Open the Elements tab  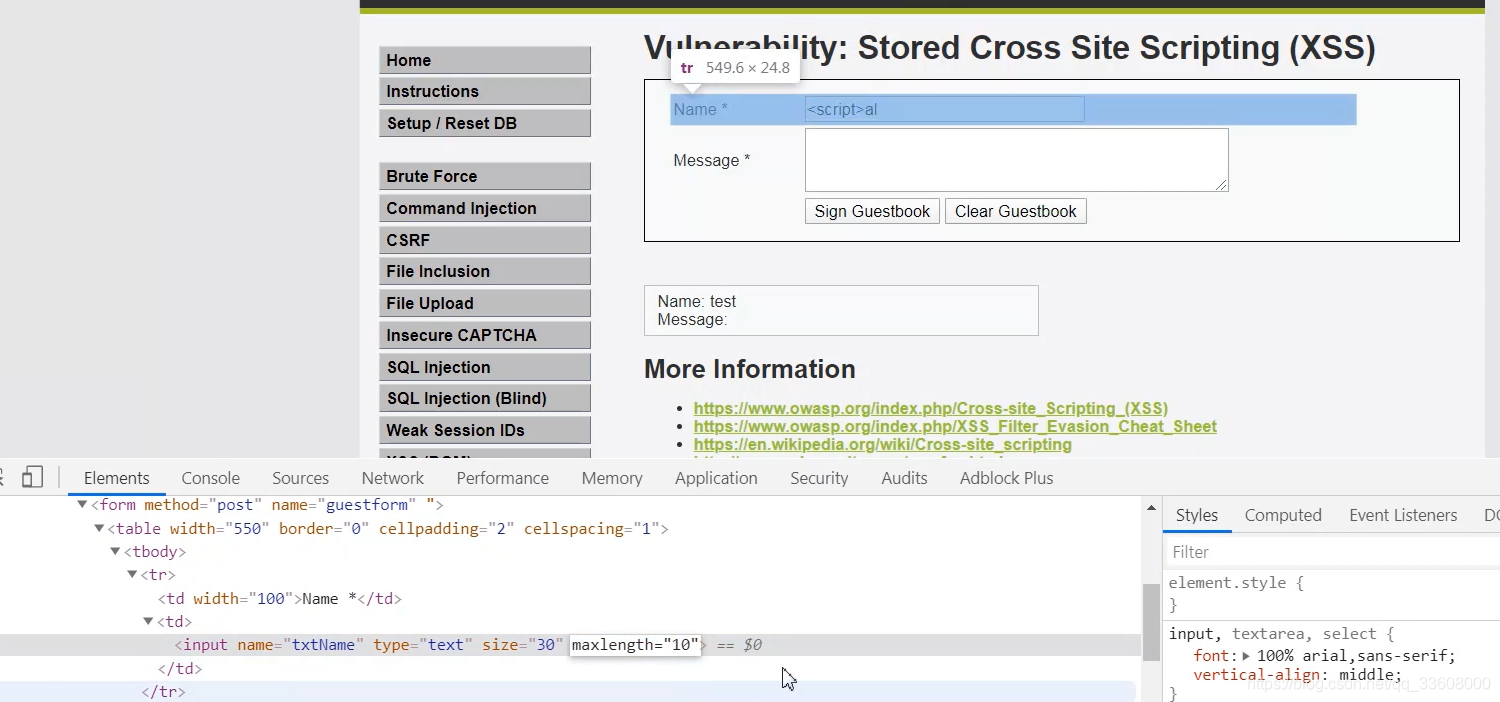pyautogui.click(x=117, y=478)
